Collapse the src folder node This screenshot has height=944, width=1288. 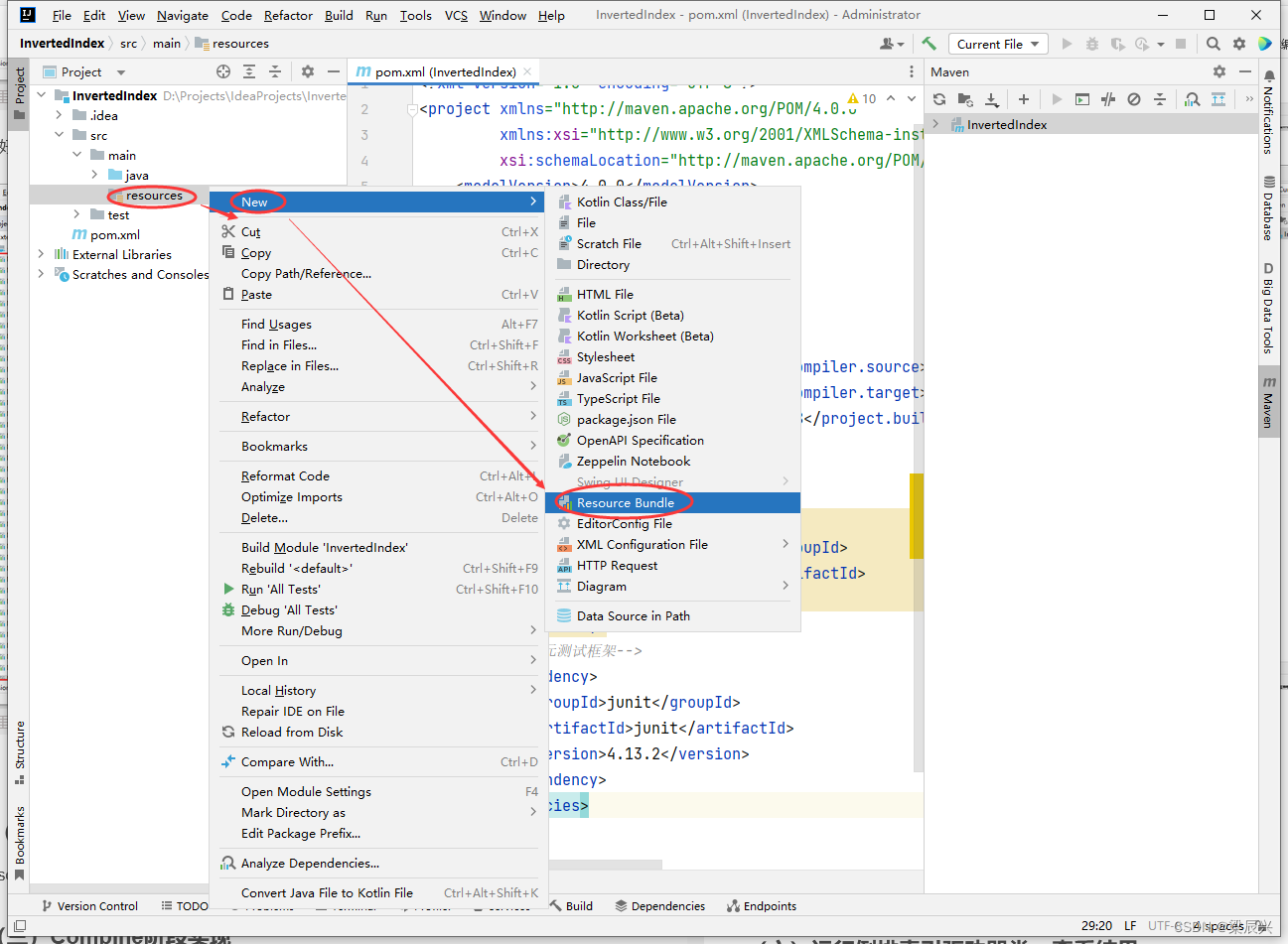point(61,135)
